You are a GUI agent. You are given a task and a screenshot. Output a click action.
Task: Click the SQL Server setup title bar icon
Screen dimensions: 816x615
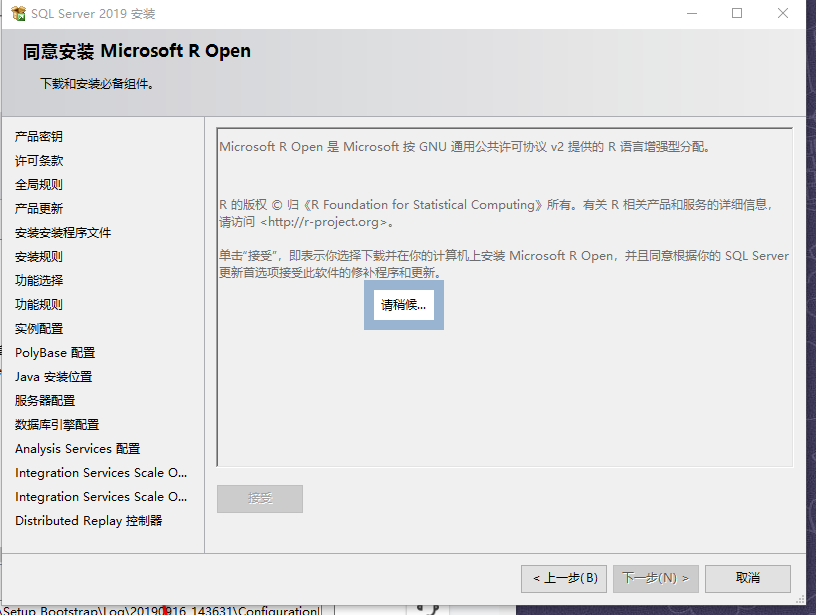pyautogui.click(x=18, y=14)
